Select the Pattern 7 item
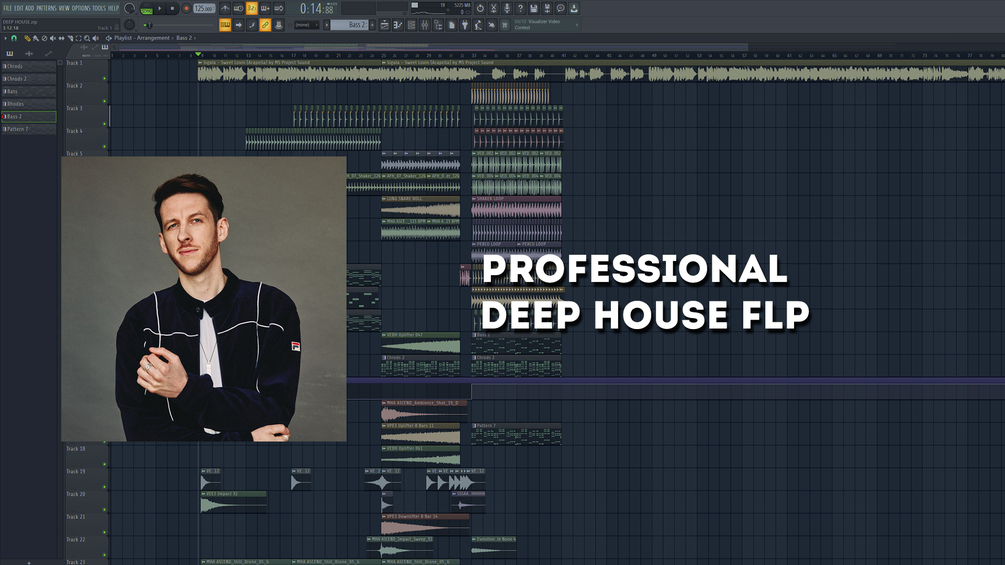This screenshot has height=565, width=1005. pyautogui.click(x=29, y=129)
